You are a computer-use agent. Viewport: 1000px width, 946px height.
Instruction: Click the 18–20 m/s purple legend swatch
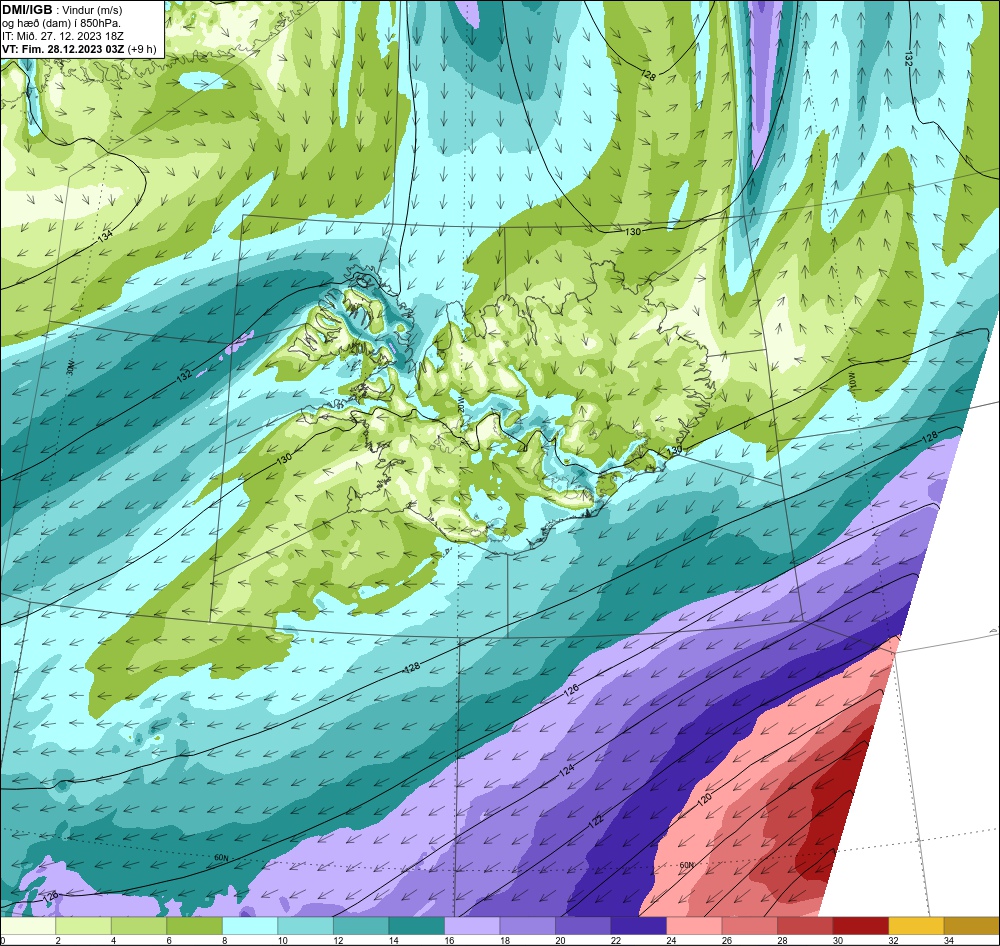(x=527, y=925)
